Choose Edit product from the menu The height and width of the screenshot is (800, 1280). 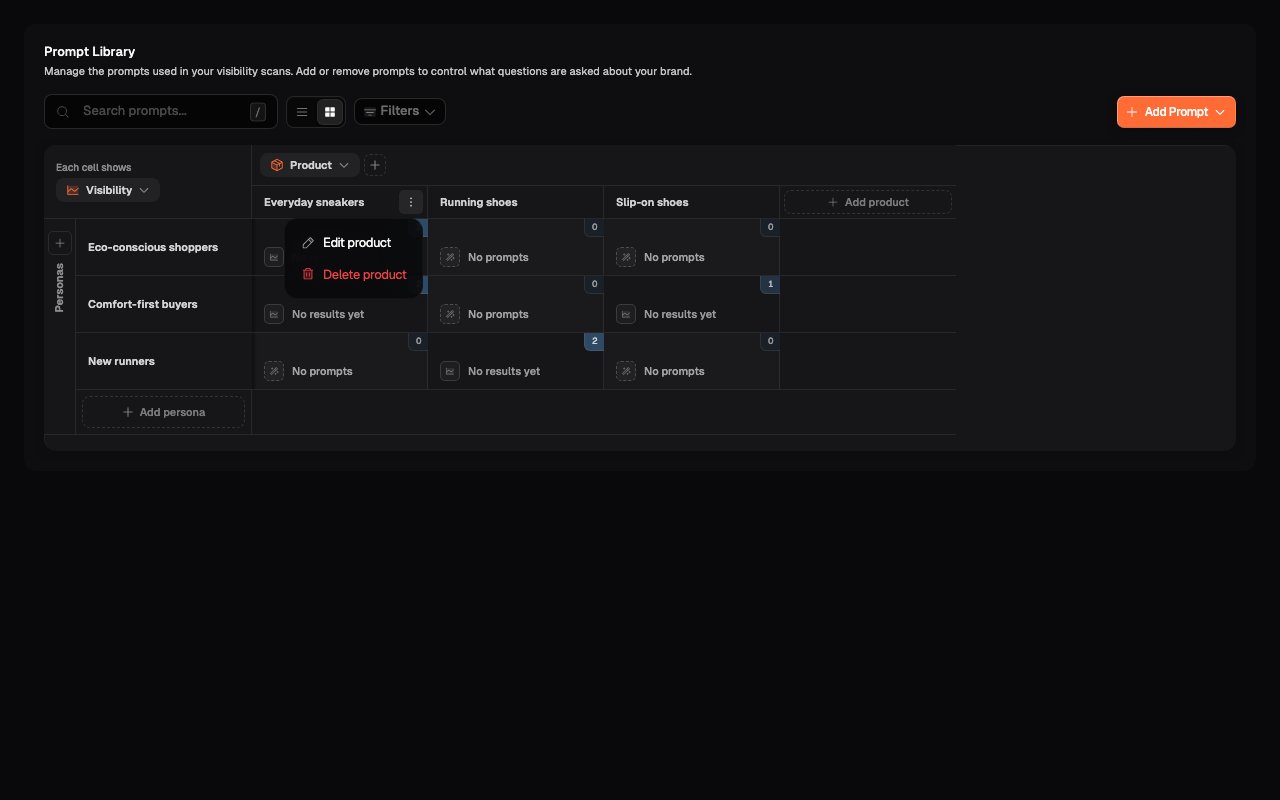pyautogui.click(x=353, y=243)
